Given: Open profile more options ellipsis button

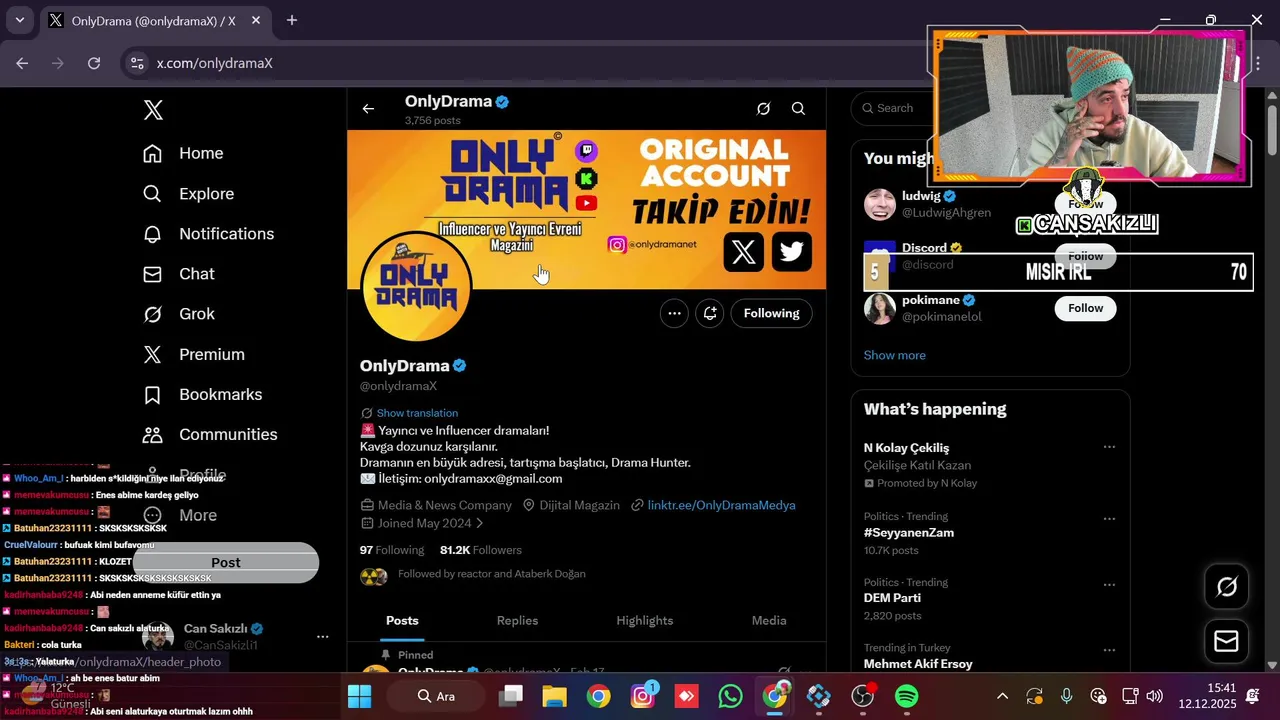Looking at the screenshot, I should [674, 313].
